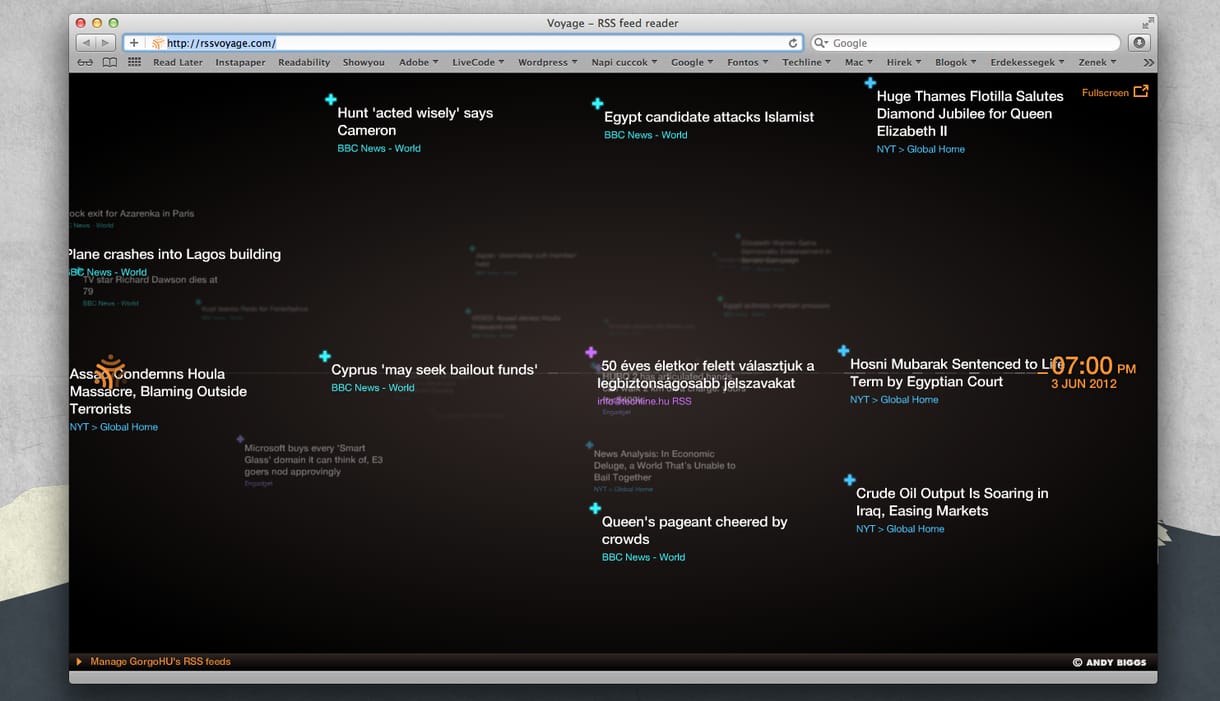Open the Blogok bookmarks menu
The image size is (1220, 701).
957,62
